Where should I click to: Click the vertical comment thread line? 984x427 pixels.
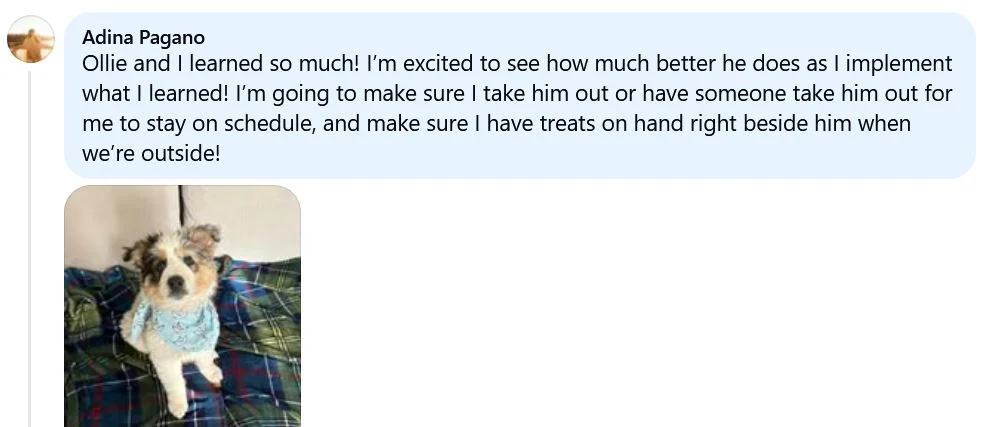30,250
